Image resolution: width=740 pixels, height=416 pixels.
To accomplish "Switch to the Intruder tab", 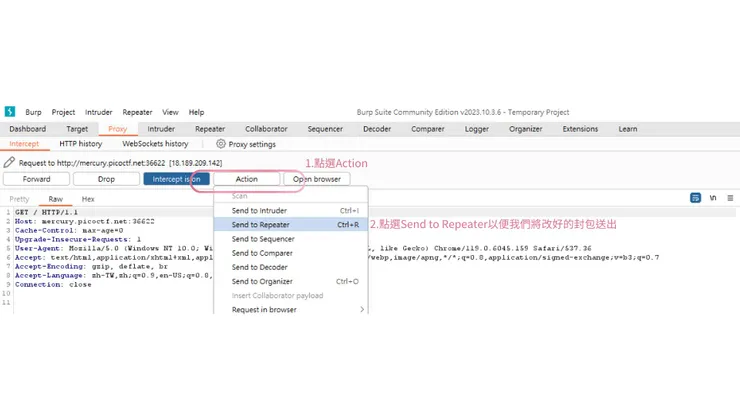I will (x=161, y=129).
